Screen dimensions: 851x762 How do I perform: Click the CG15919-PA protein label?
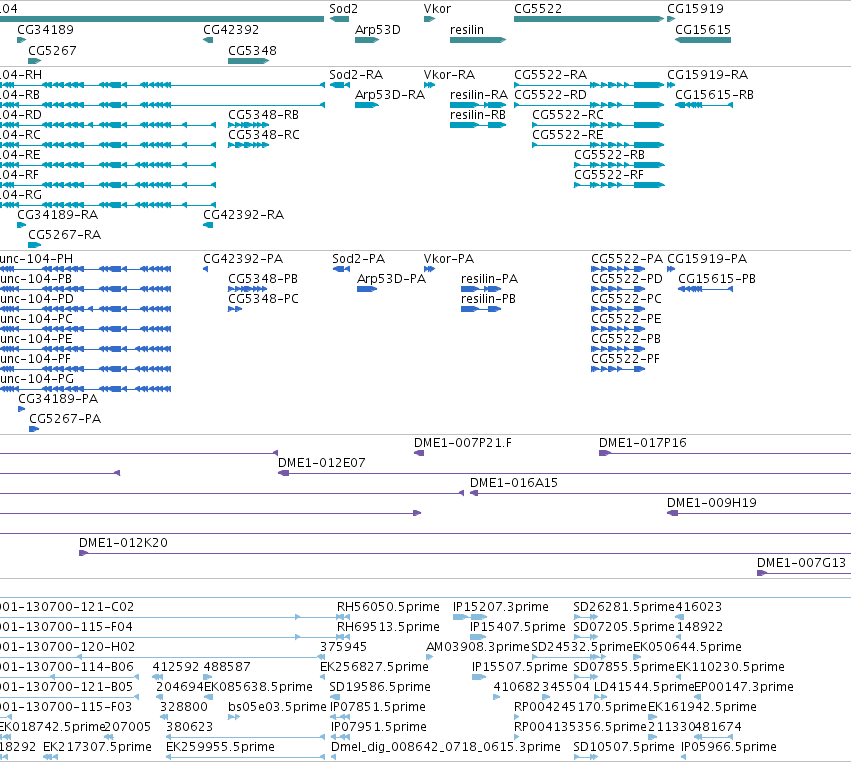(x=707, y=258)
